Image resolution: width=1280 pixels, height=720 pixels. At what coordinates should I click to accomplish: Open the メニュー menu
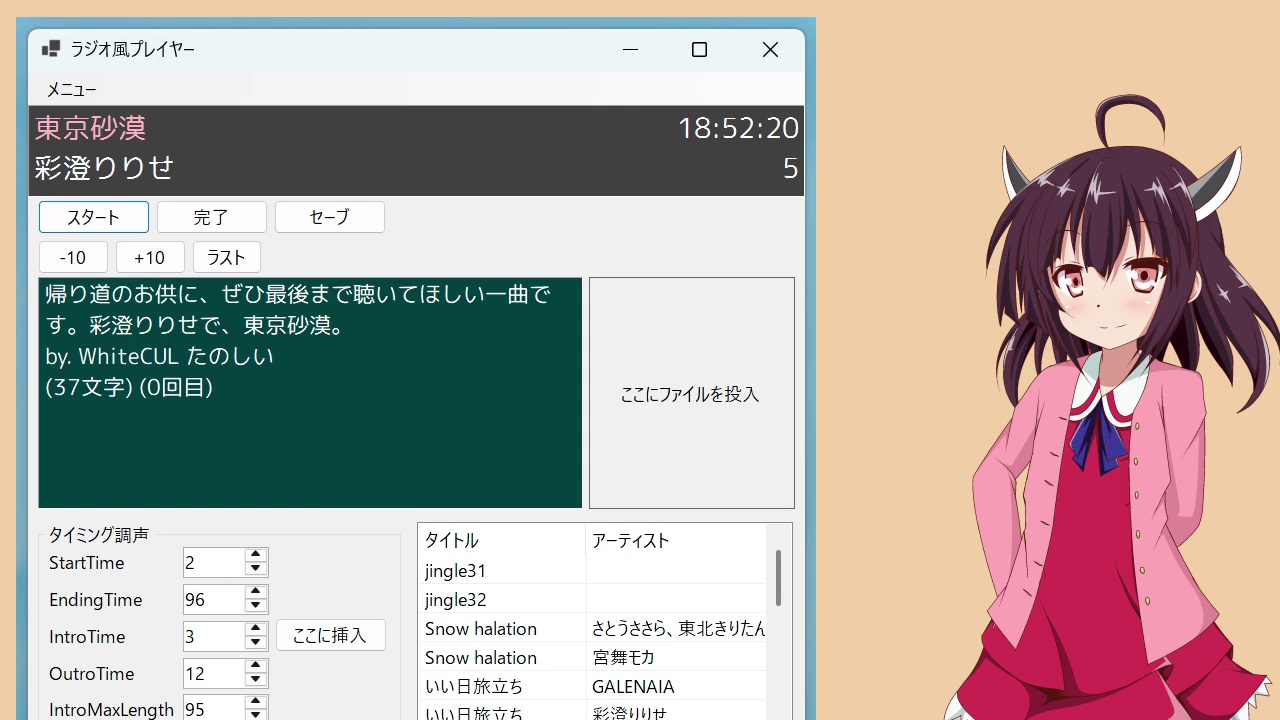click(72, 90)
